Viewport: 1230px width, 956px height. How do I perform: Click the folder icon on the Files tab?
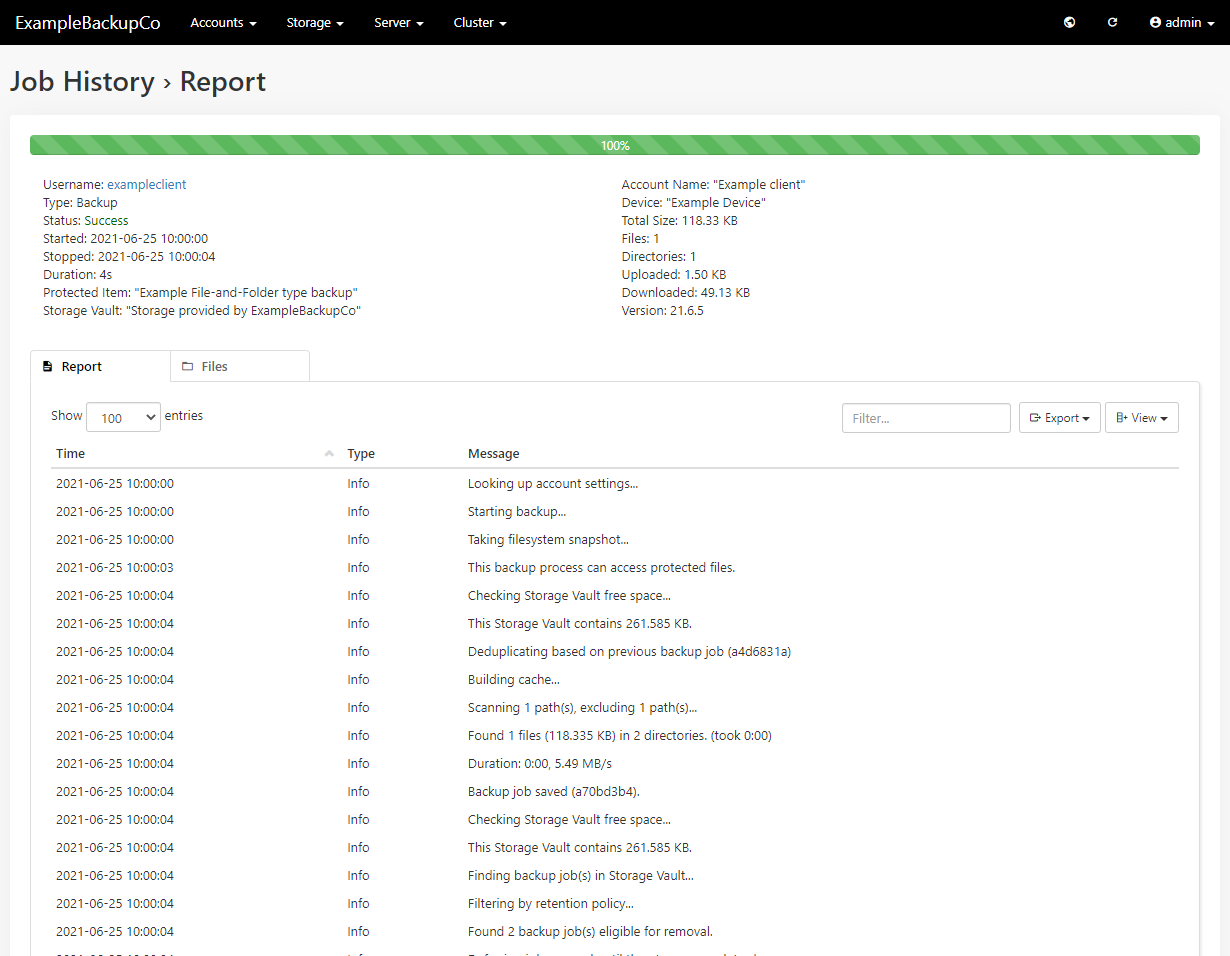point(187,366)
